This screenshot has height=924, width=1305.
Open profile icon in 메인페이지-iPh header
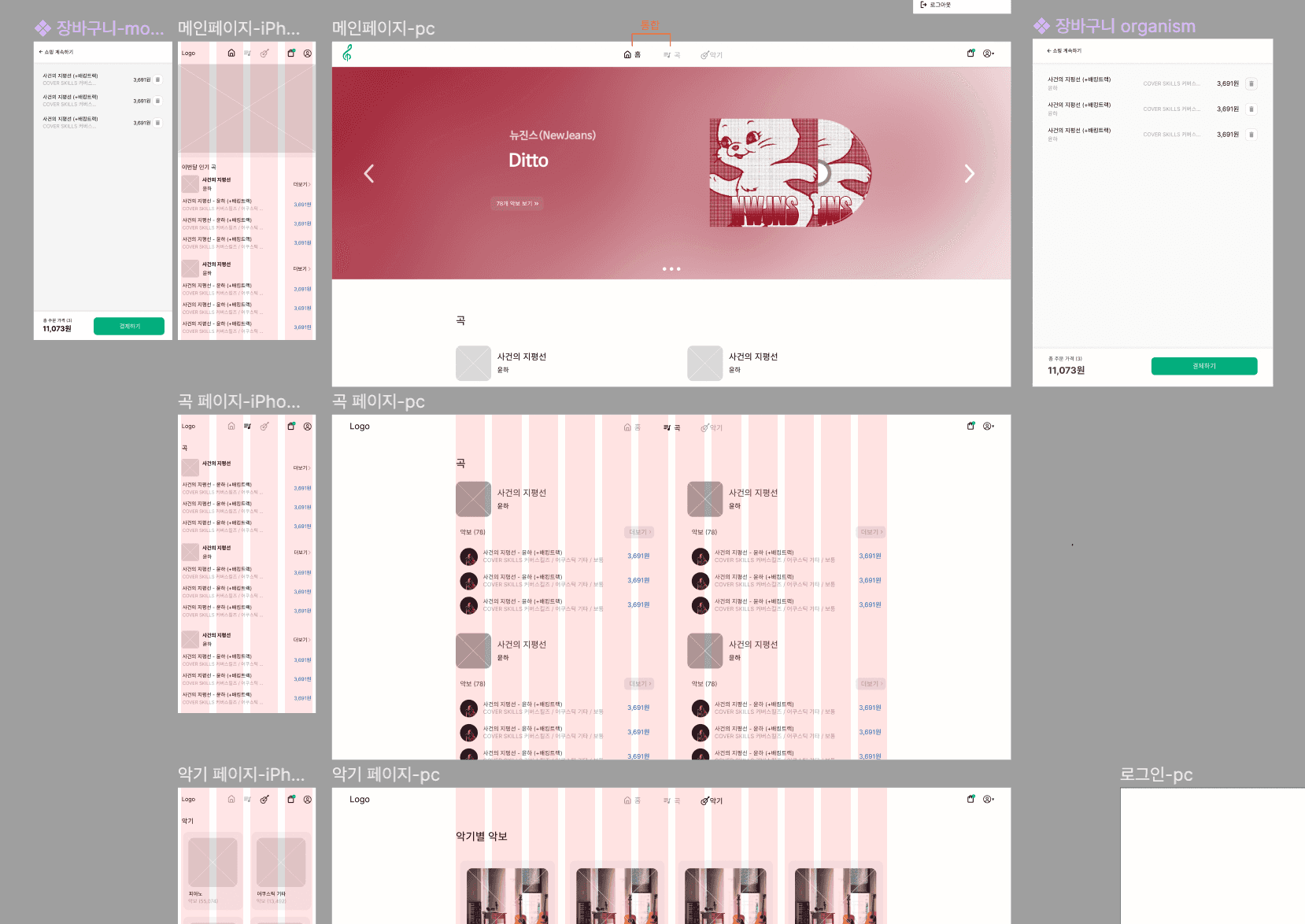[x=308, y=54]
